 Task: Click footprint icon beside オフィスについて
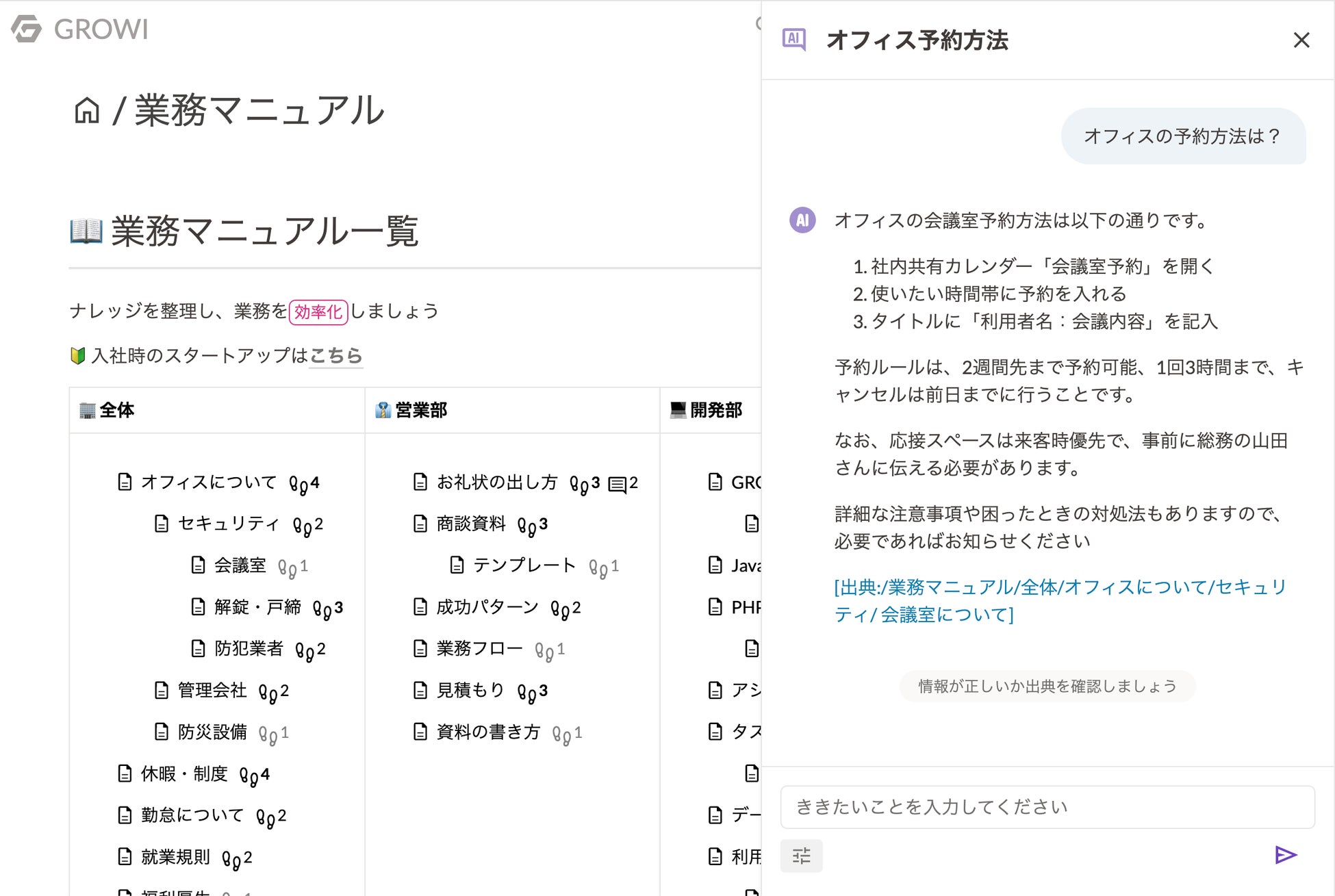point(298,485)
